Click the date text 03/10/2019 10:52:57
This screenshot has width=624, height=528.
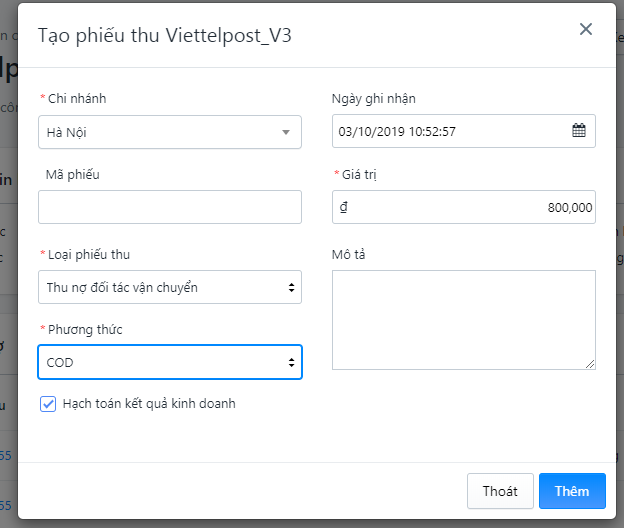point(398,131)
